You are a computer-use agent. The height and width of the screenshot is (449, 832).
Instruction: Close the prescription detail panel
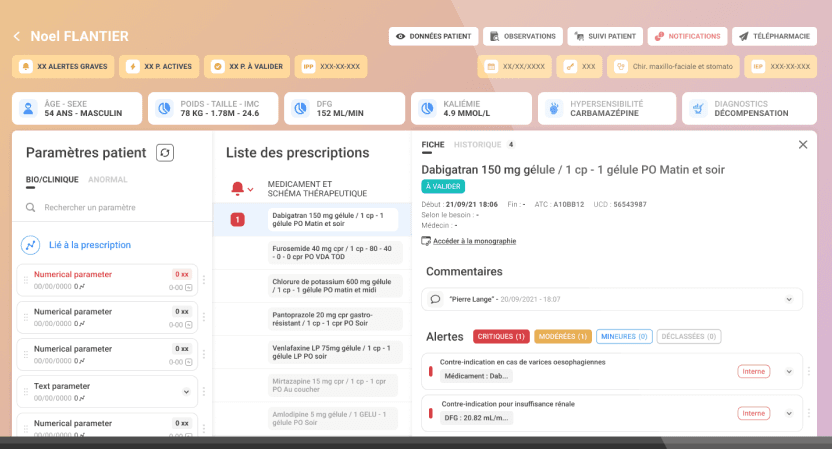coord(803,144)
